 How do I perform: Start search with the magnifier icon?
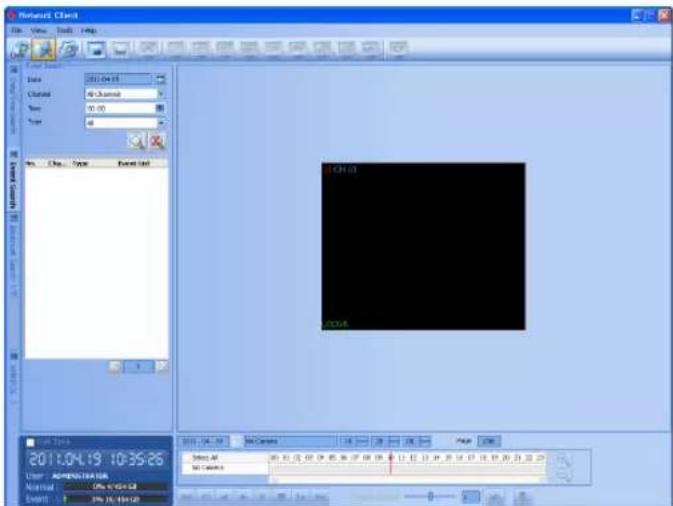coord(137,141)
